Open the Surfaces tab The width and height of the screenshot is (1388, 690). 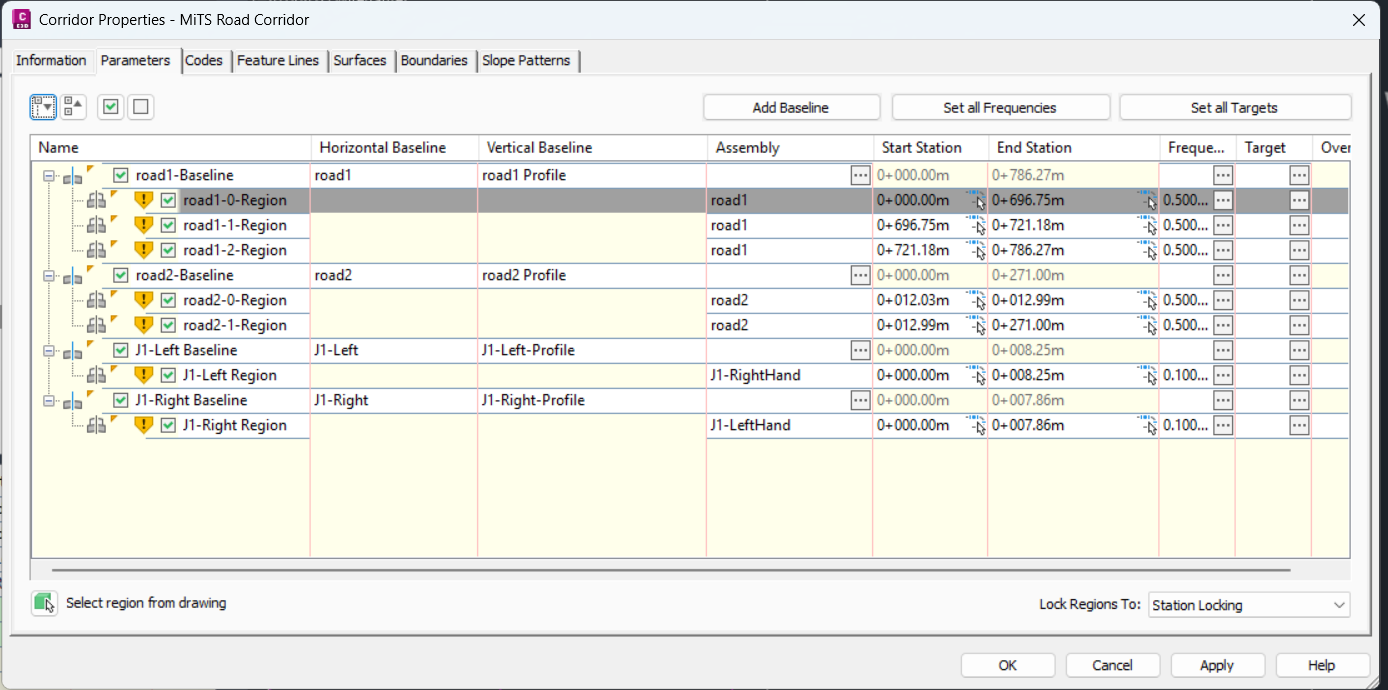(x=360, y=61)
